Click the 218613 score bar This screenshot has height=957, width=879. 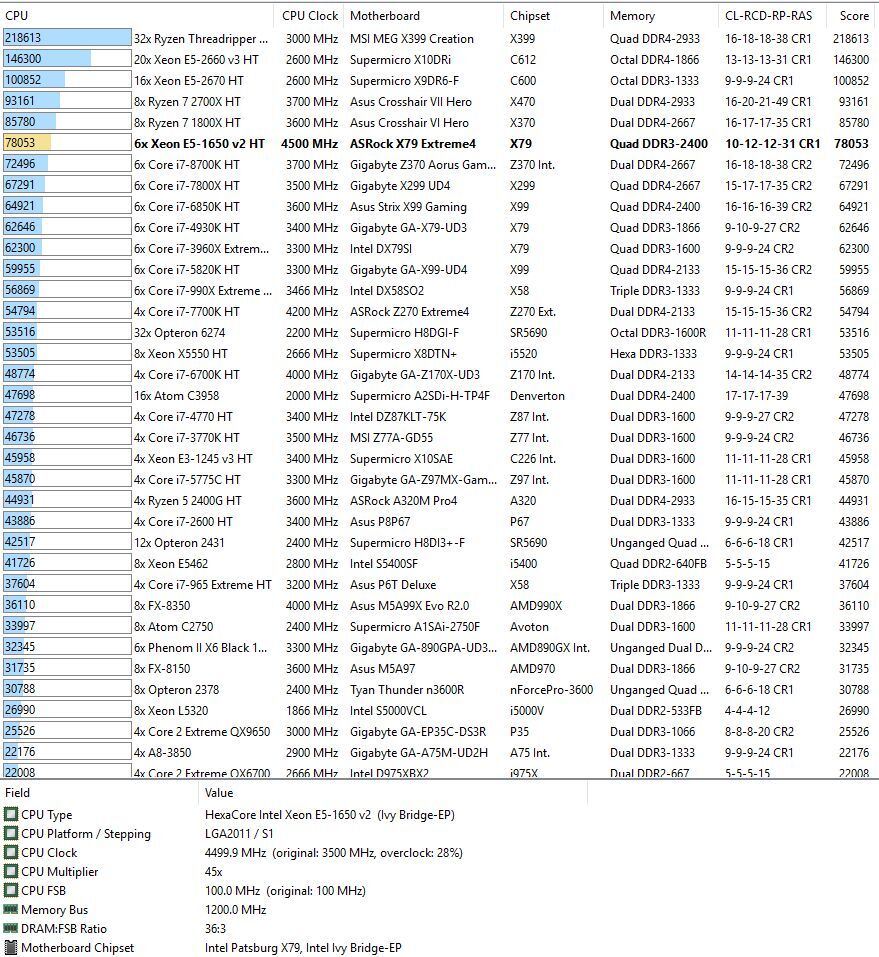[67, 38]
